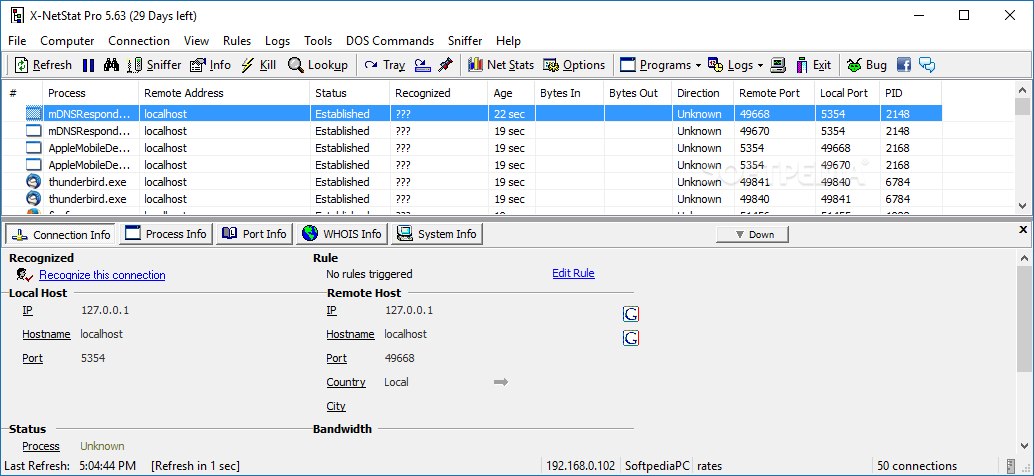Open the Computer menu

click(67, 41)
